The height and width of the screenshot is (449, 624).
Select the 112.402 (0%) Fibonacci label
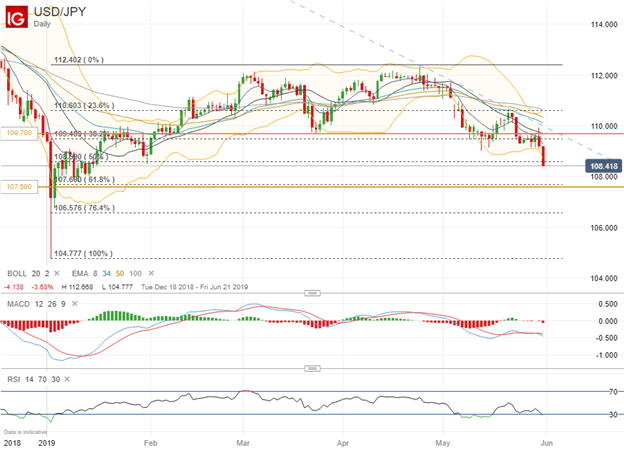(79, 60)
